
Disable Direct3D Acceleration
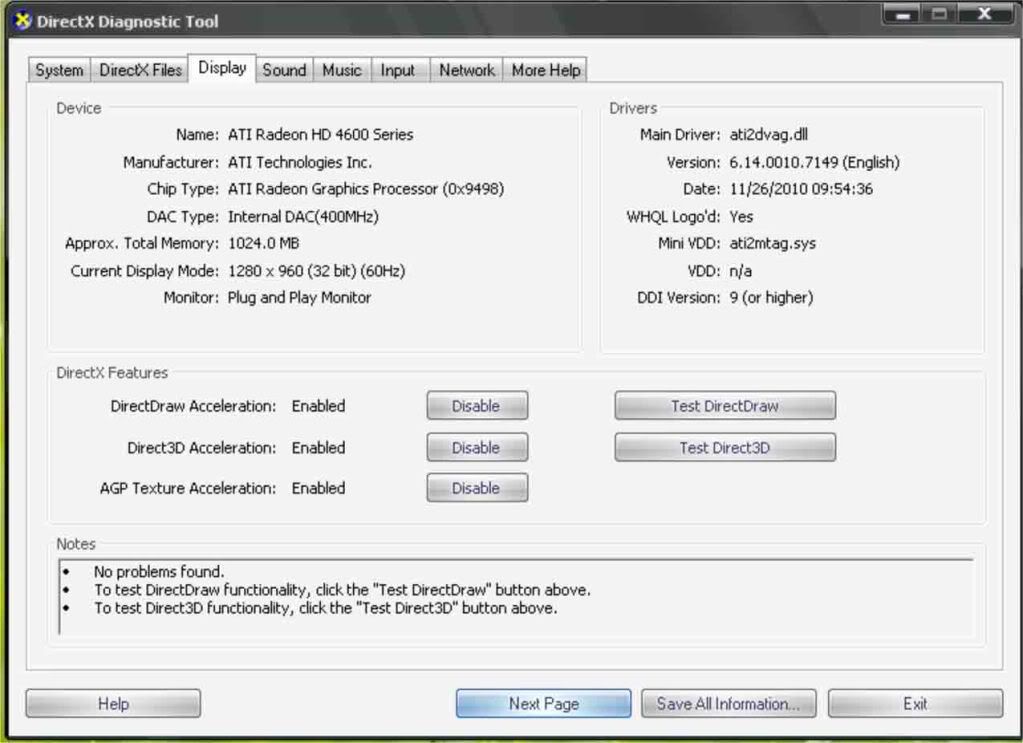(x=477, y=447)
